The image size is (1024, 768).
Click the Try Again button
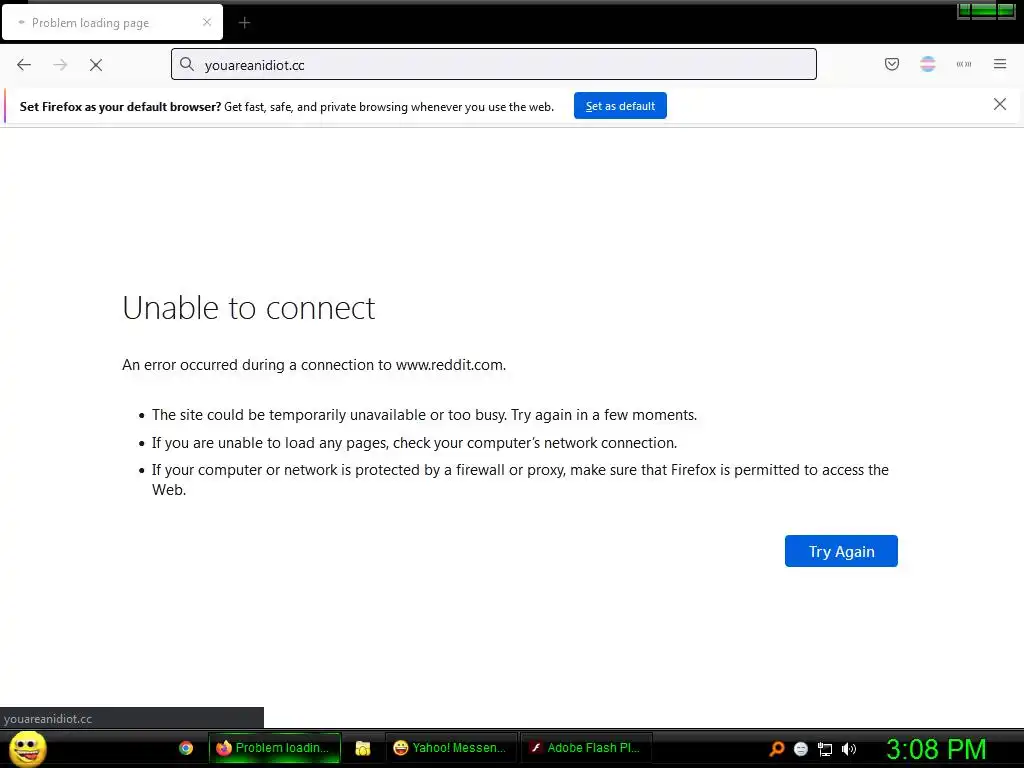click(x=841, y=551)
